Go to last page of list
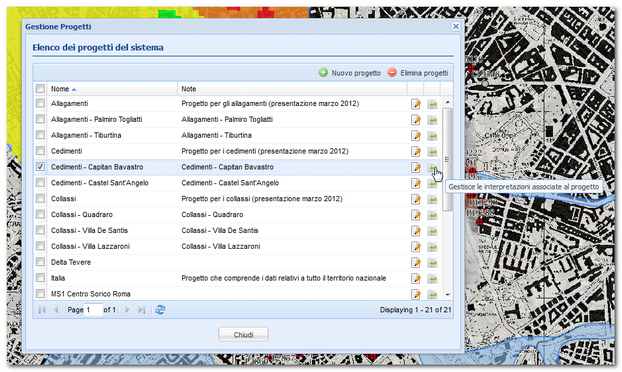The width and height of the screenshot is (622, 372). point(141,310)
